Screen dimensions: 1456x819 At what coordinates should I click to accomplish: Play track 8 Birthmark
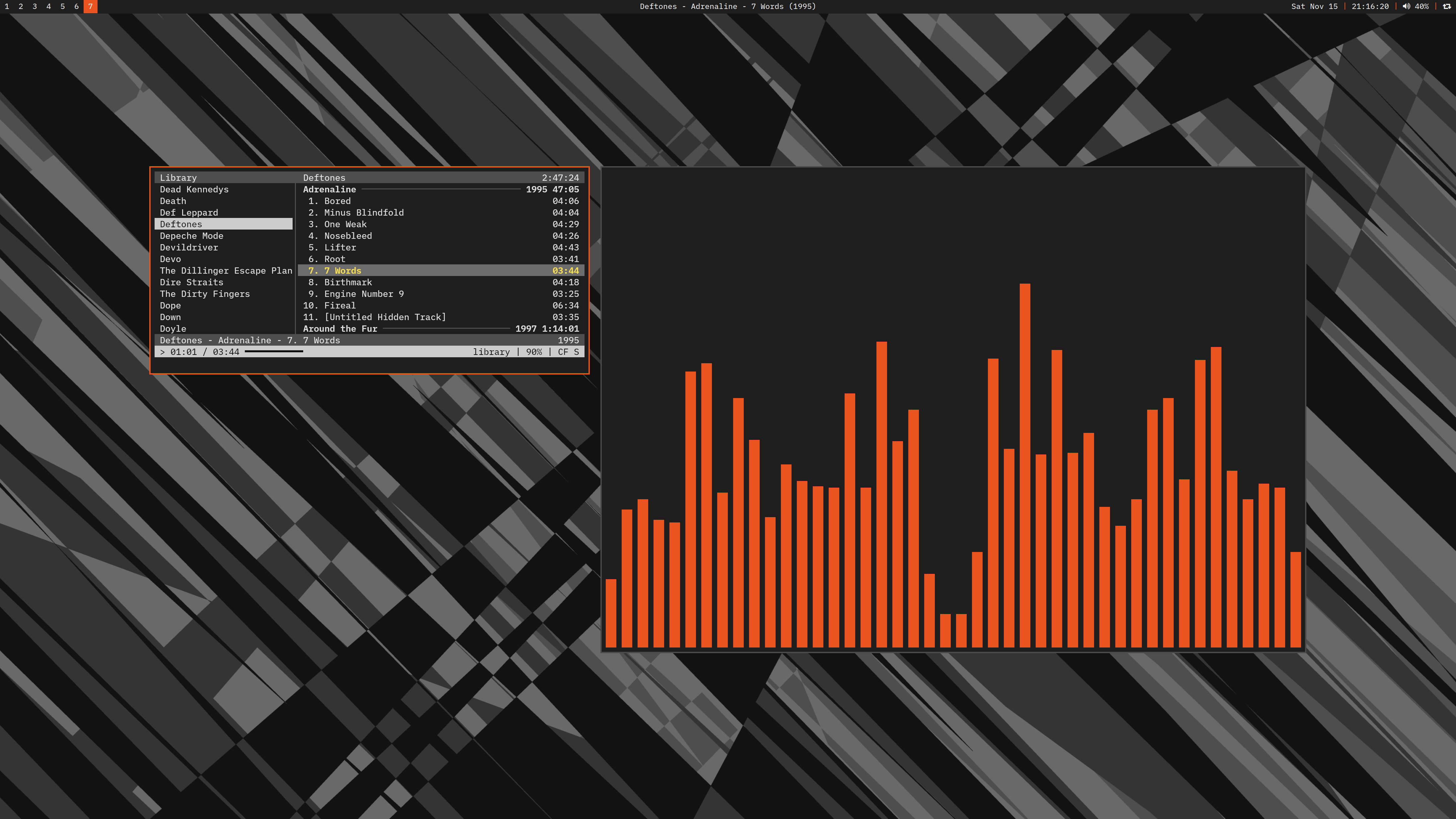coord(348,282)
